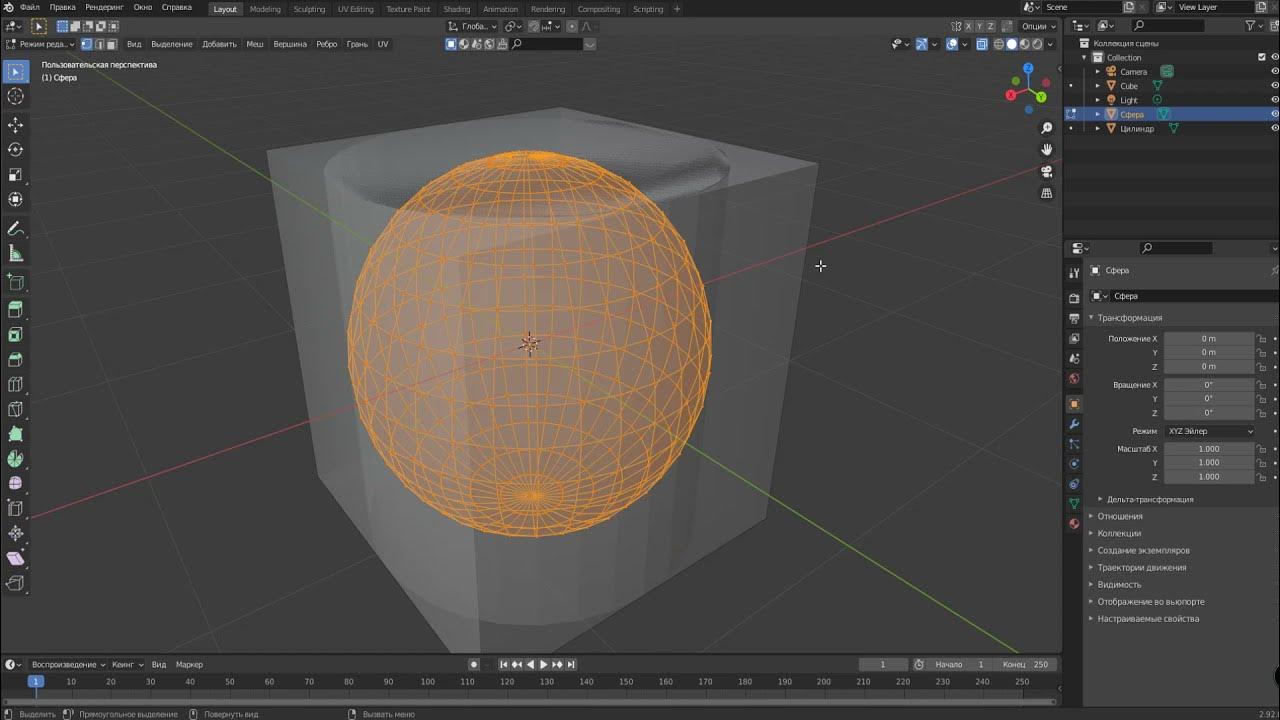Image resolution: width=1280 pixels, height=720 pixels.
Task: Select the Light object in outliner
Action: [x=1129, y=100]
